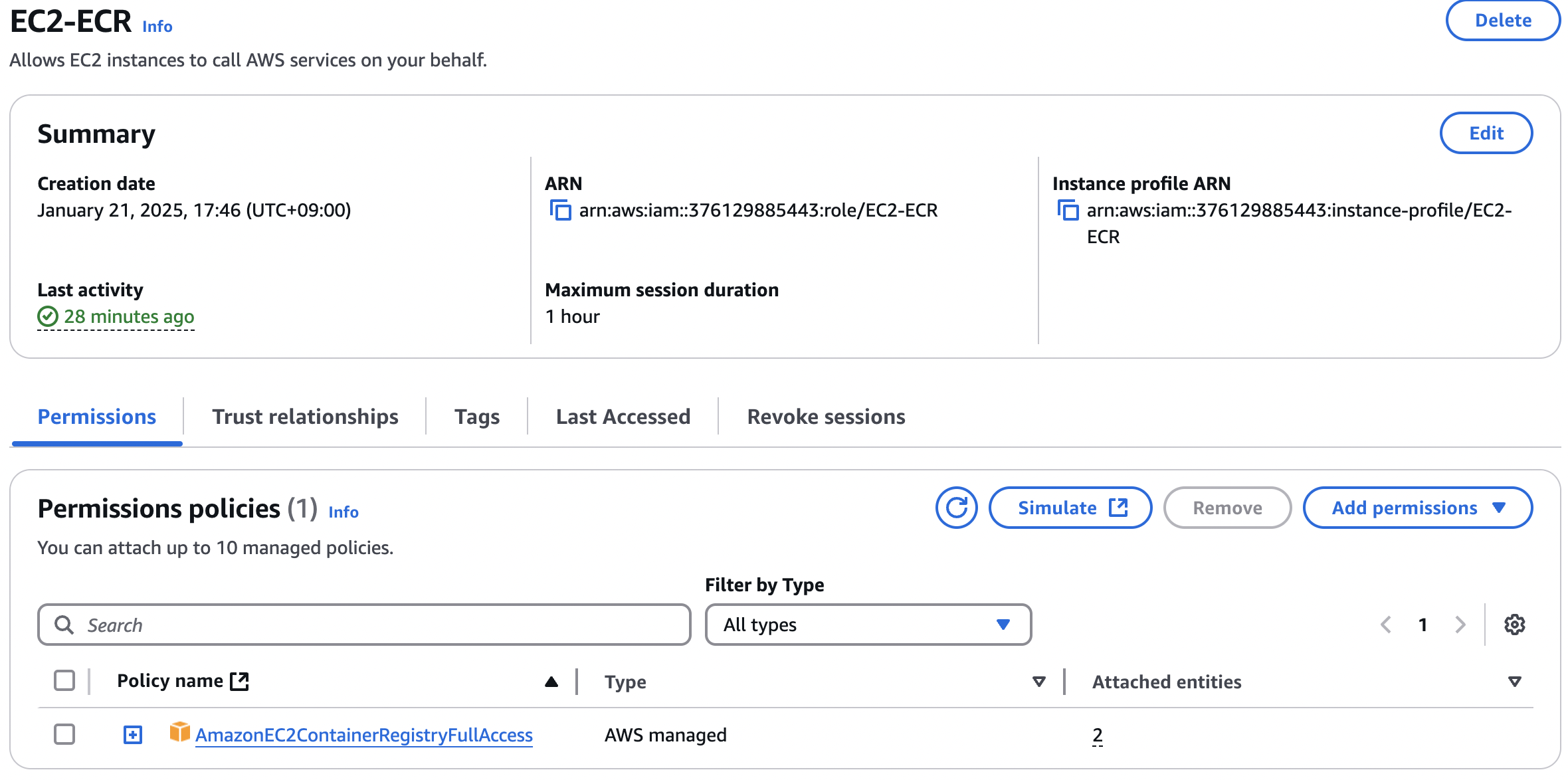Click external link icon beside Policy name
This screenshot has height=780, width=1568.
point(239,681)
